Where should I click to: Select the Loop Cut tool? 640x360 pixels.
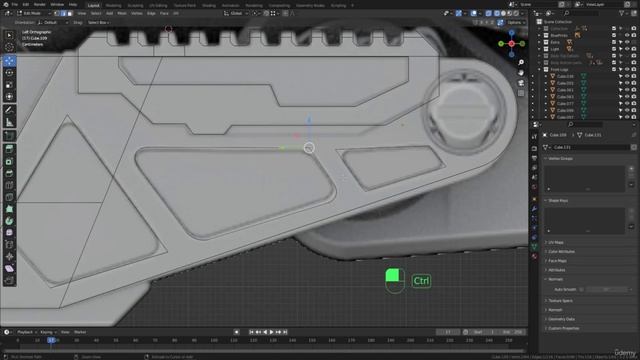click(9, 185)
